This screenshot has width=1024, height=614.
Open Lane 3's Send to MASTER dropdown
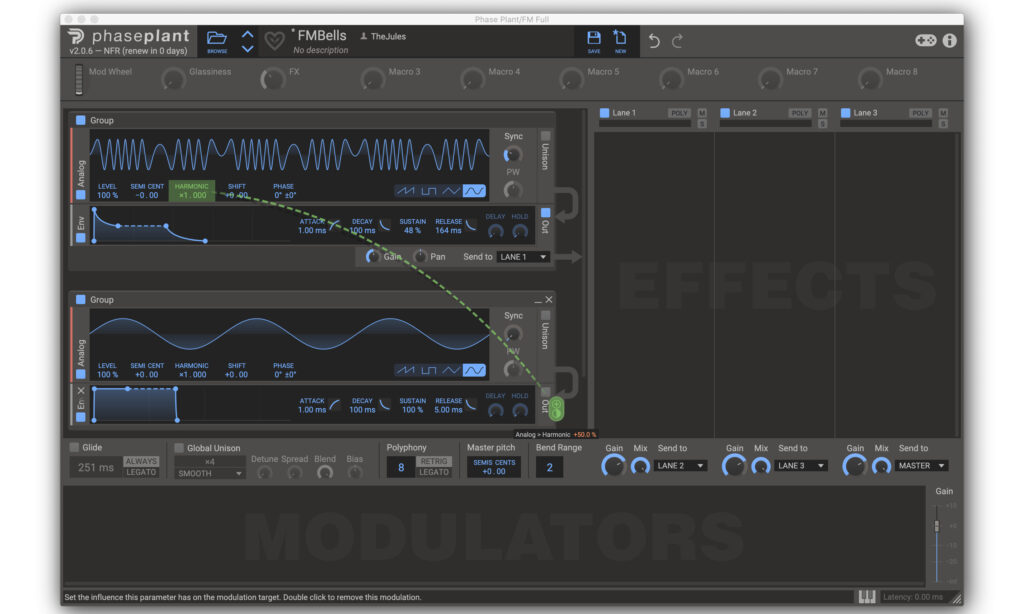(x=922, y=466)
